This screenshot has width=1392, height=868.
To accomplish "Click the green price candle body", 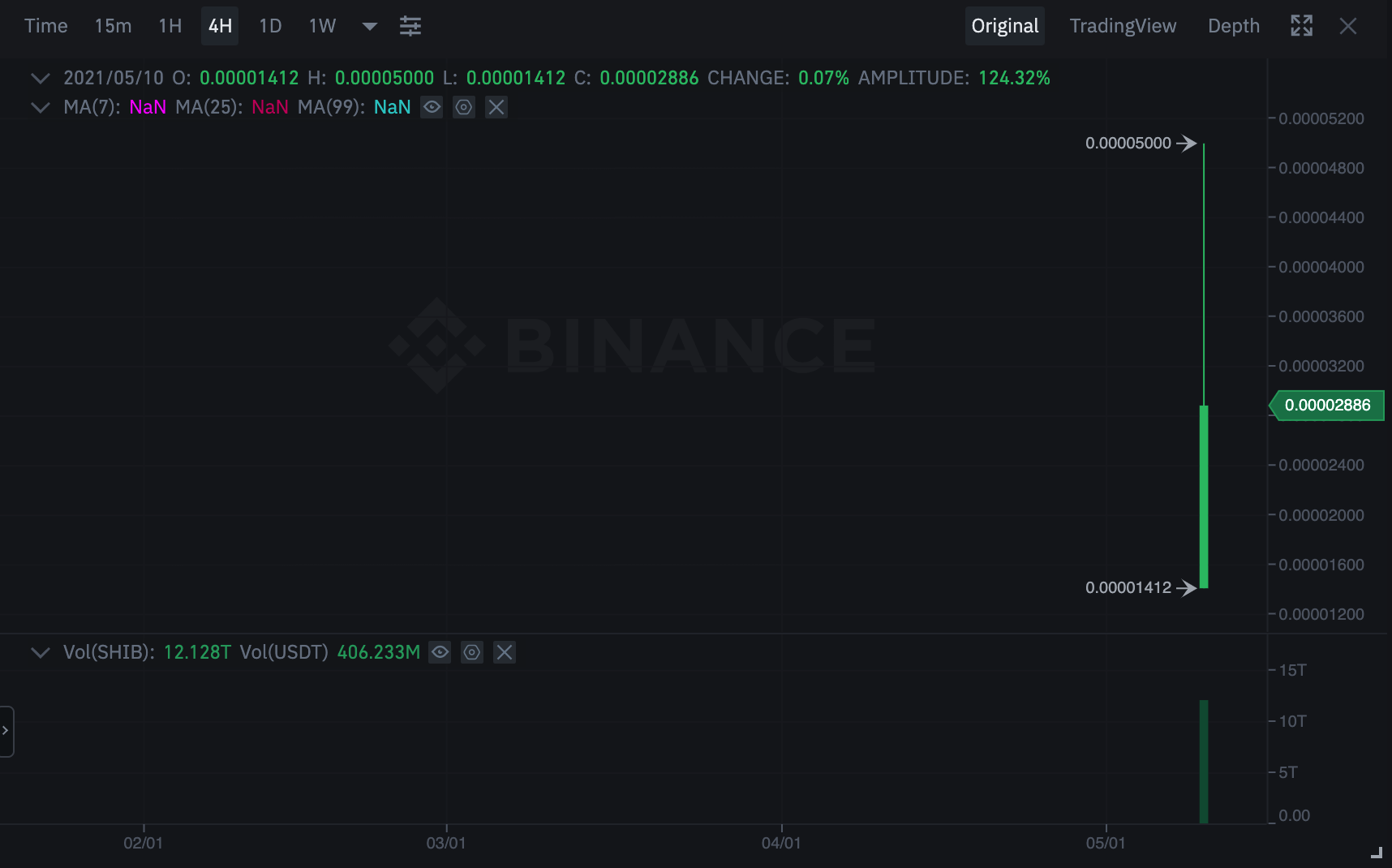I will 1204,496.
